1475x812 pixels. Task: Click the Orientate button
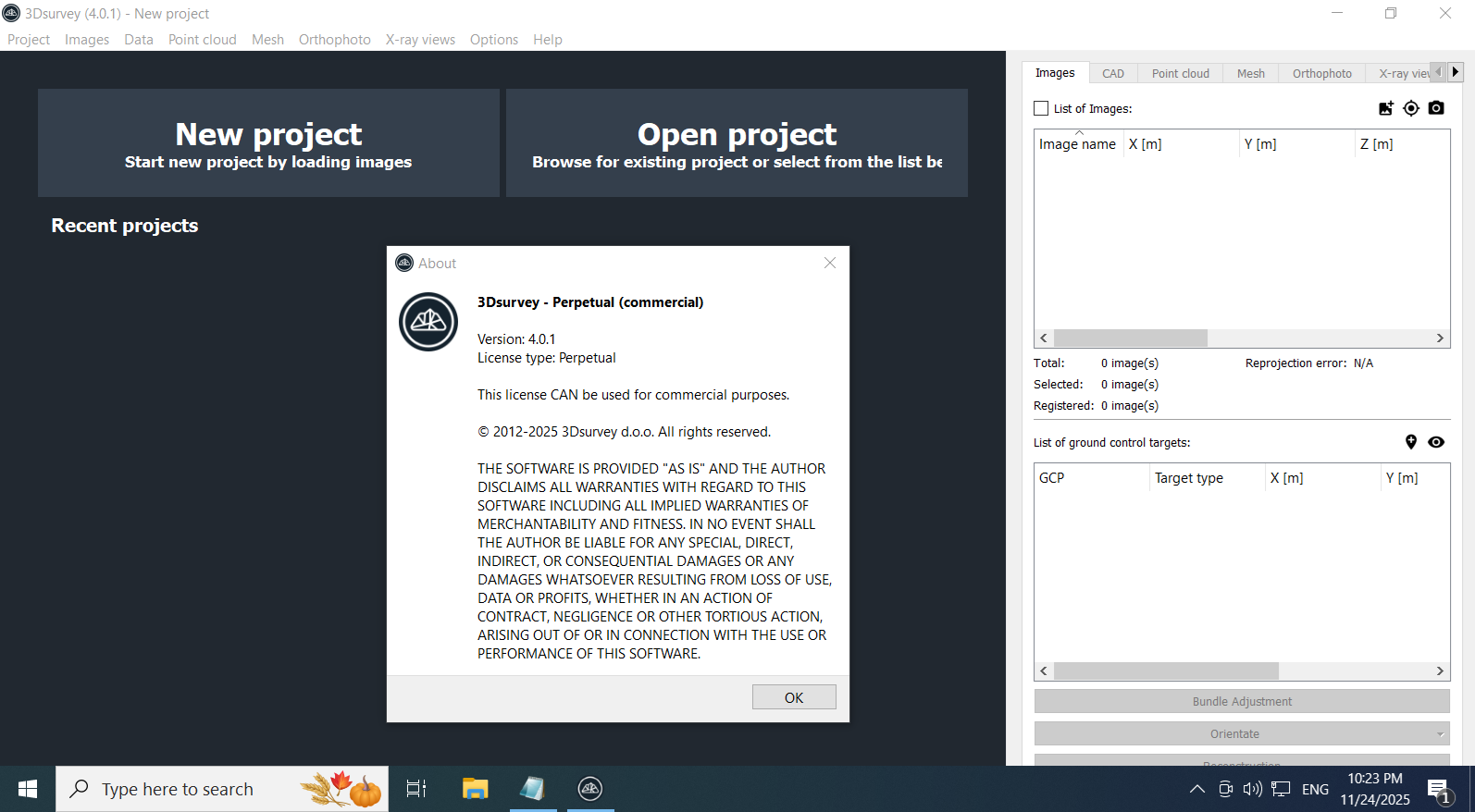point(1234,734)
